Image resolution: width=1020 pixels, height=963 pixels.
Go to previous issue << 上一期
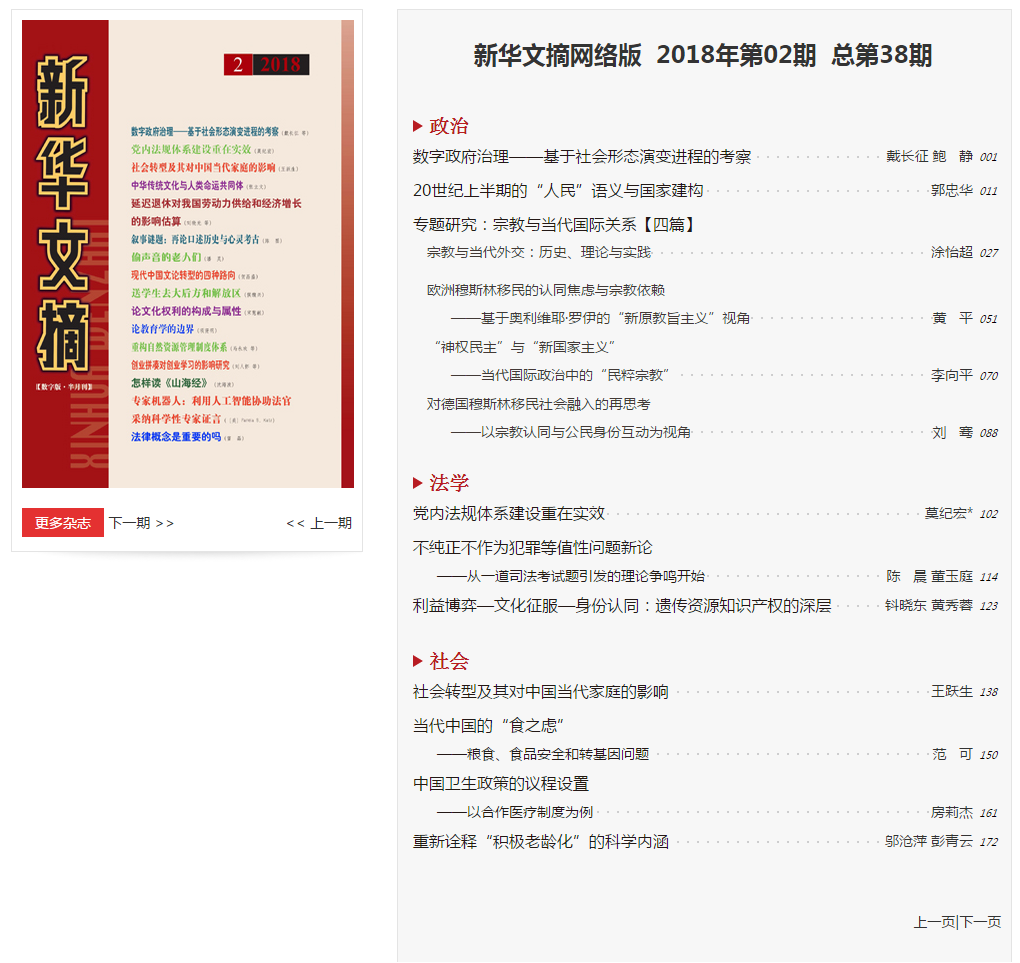pyautogui.click(x=319, y=523)
